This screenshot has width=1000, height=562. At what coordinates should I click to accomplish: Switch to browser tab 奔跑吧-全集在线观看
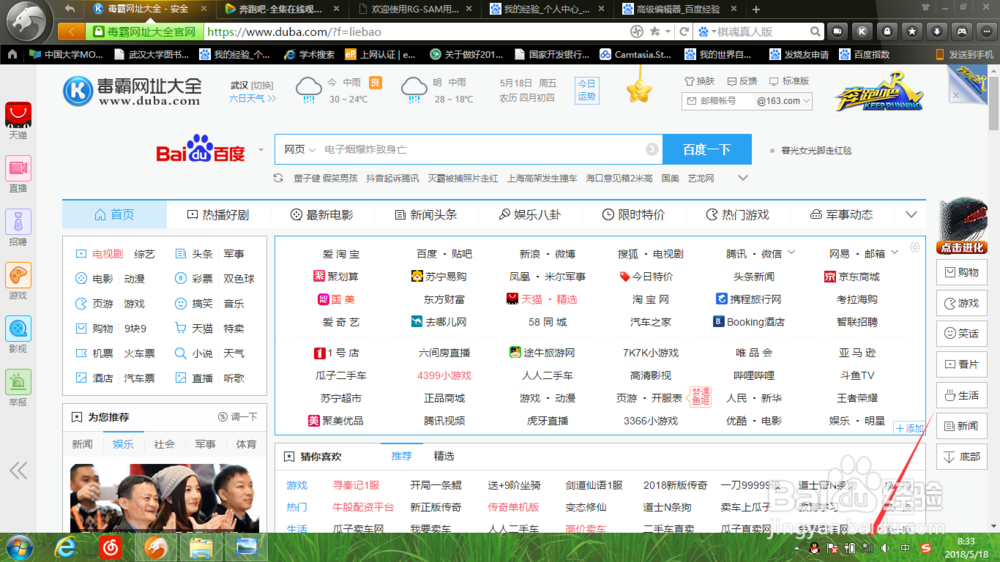(x=281, y=9)
